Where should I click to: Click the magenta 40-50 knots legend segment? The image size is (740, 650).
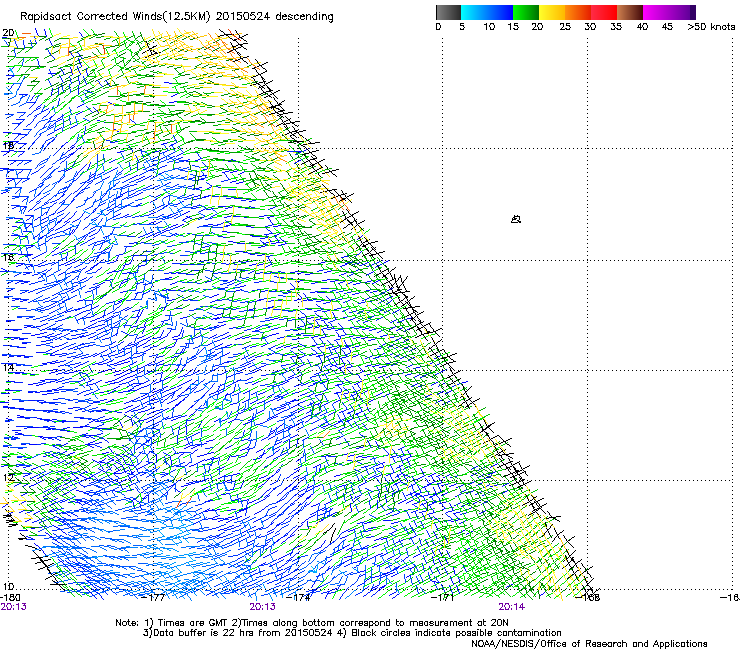point(669,12)
